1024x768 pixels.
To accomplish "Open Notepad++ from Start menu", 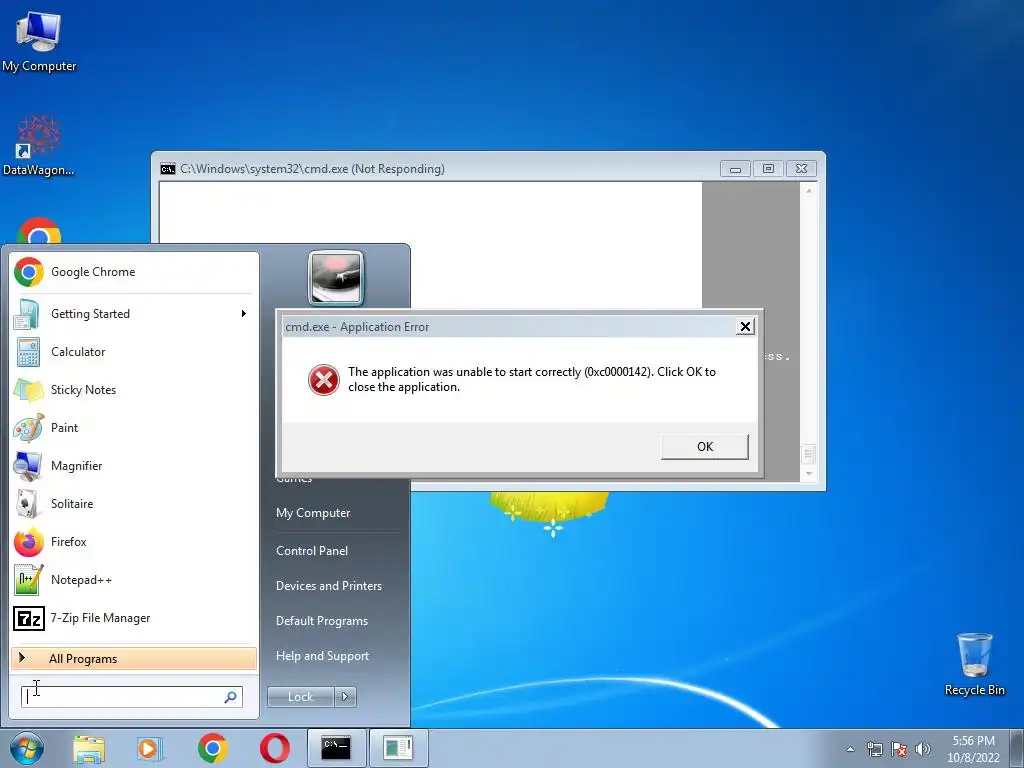I will coord(134,580).
